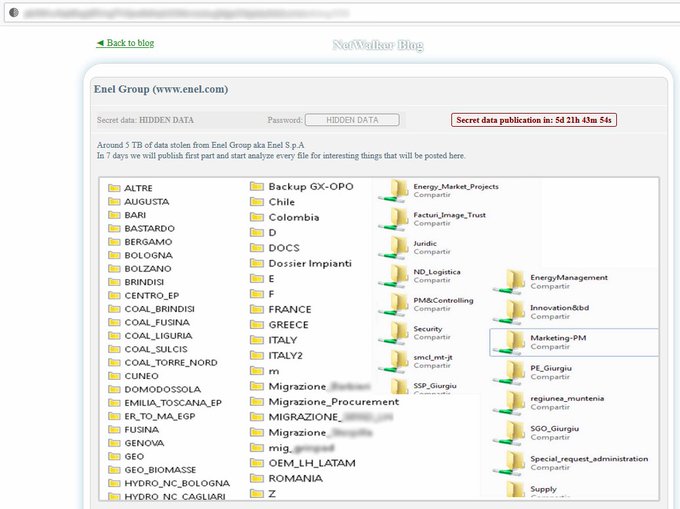Click the folder named Z
The width and height of the screenshot is (680, 509).
[263, 494]
